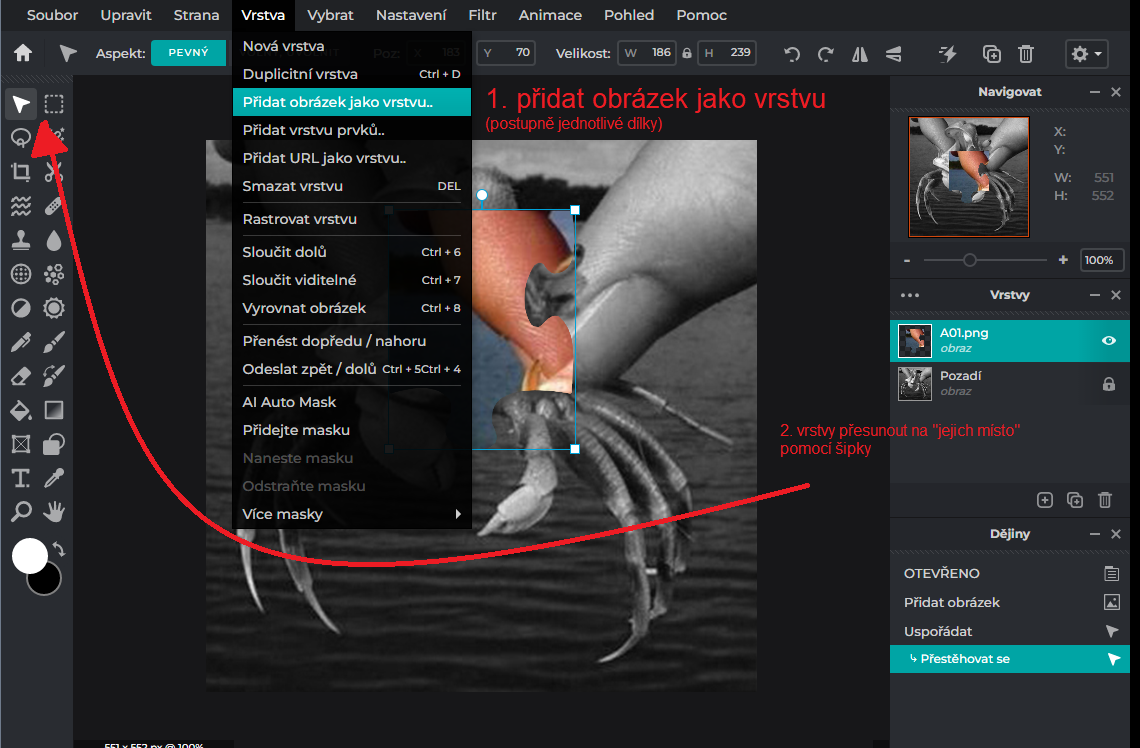
Task: Select the Text tool
Action: (21, 478)
